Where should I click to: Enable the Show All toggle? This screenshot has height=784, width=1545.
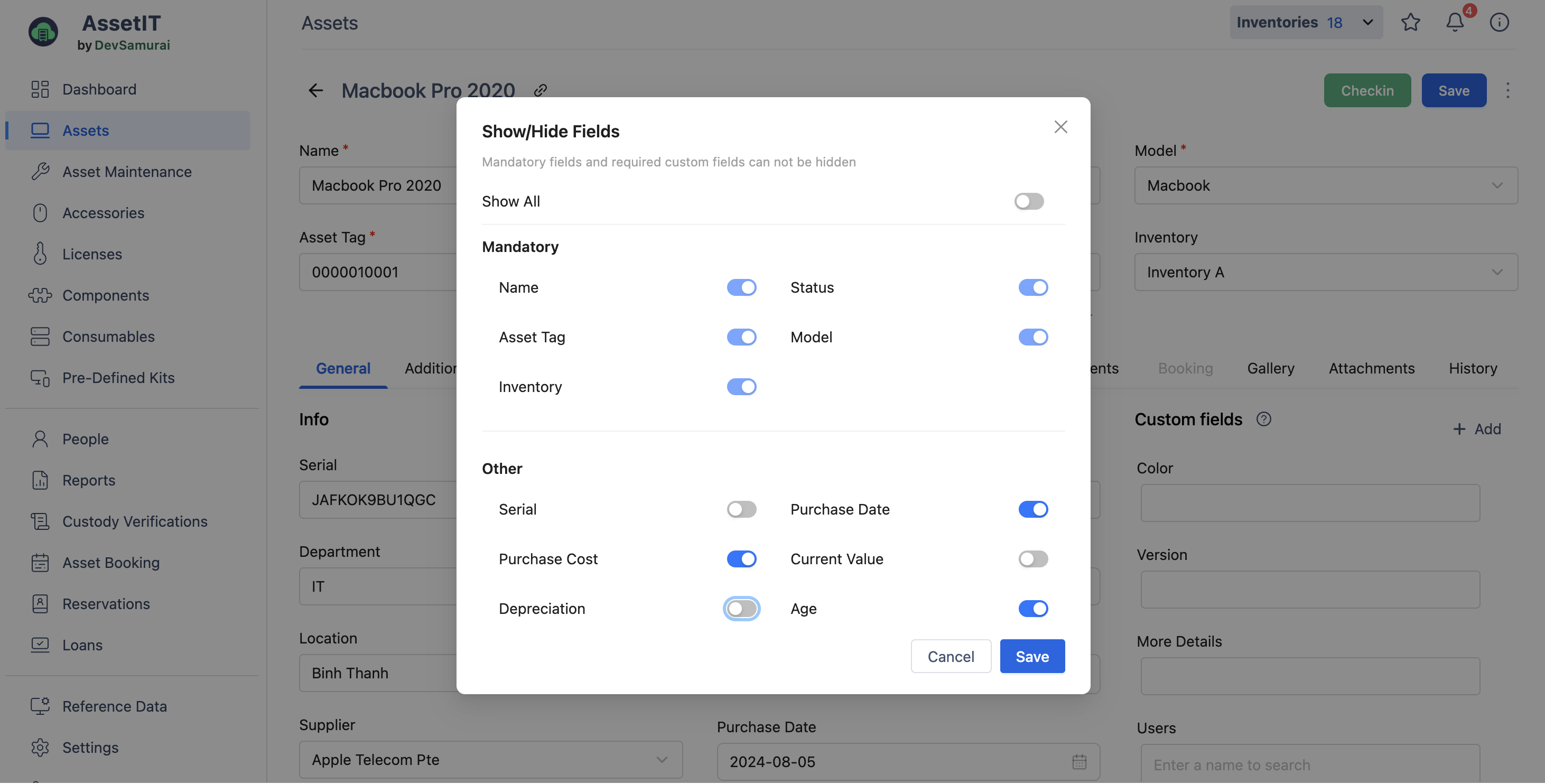[1029, 202]
